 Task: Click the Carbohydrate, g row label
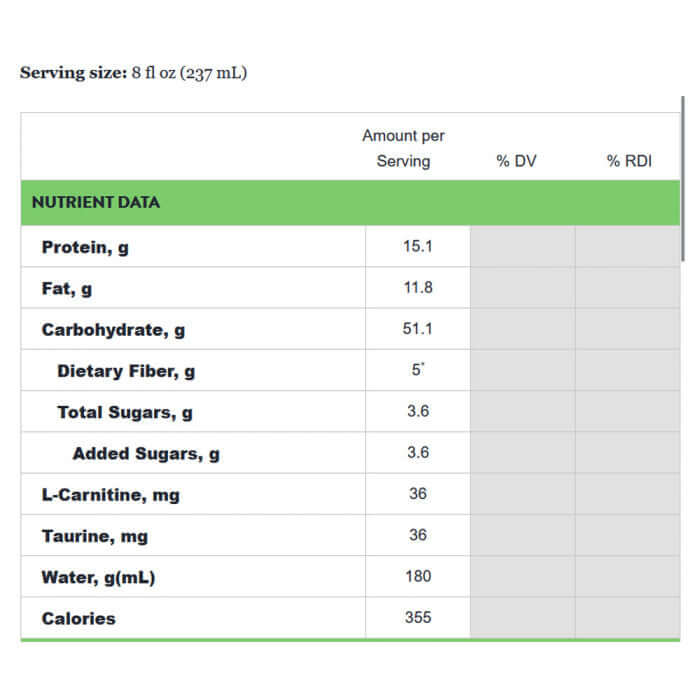coord(113,330)
